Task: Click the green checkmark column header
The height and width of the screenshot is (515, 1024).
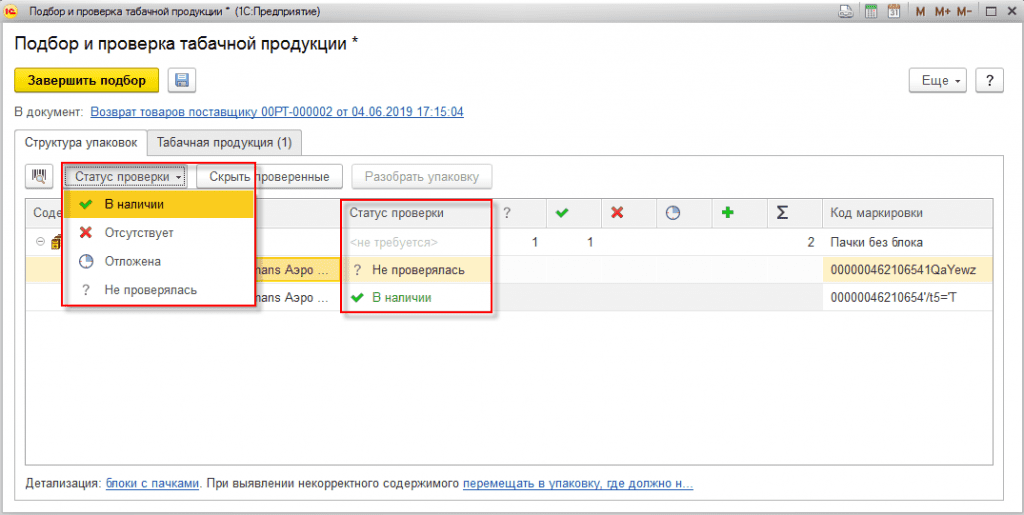Action: tap(562, 213)
